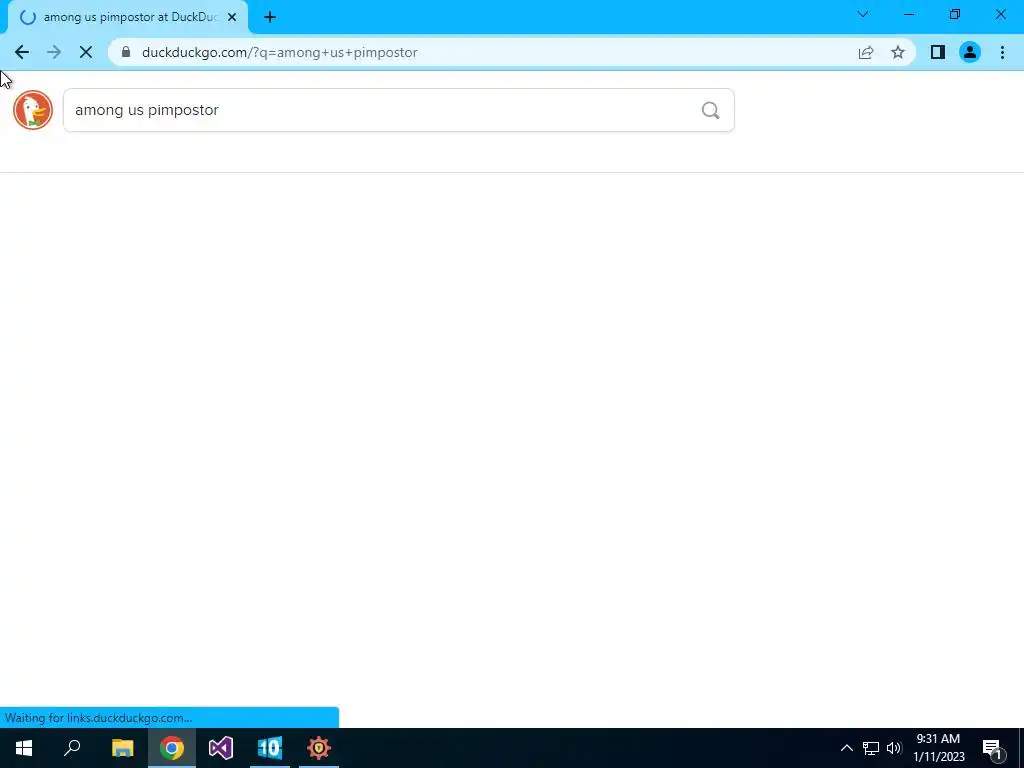Open the clock showing 9:31 AM
The height and width of the screenshot is (768, 1024).
(x=938, y=748)
